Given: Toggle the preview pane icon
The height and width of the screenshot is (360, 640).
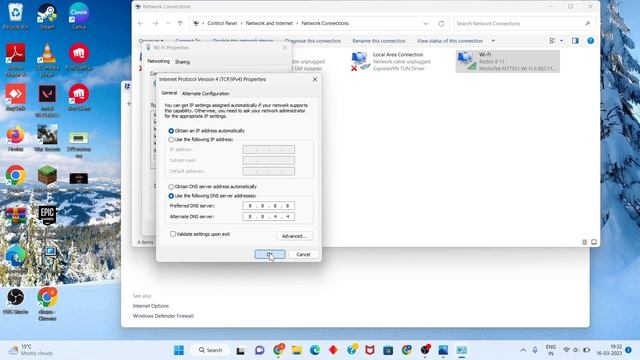Looking at the screenshot, I should pos(575,41).
